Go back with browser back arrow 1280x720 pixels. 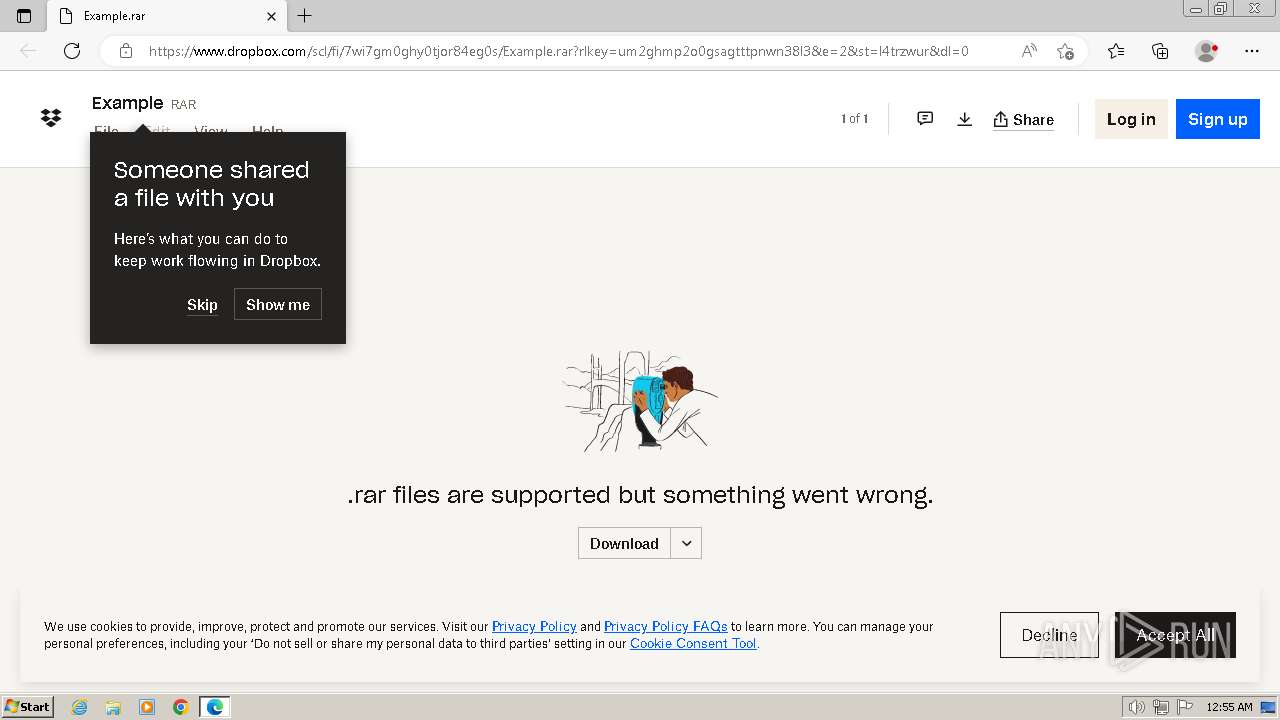click(x=28, y=51)
